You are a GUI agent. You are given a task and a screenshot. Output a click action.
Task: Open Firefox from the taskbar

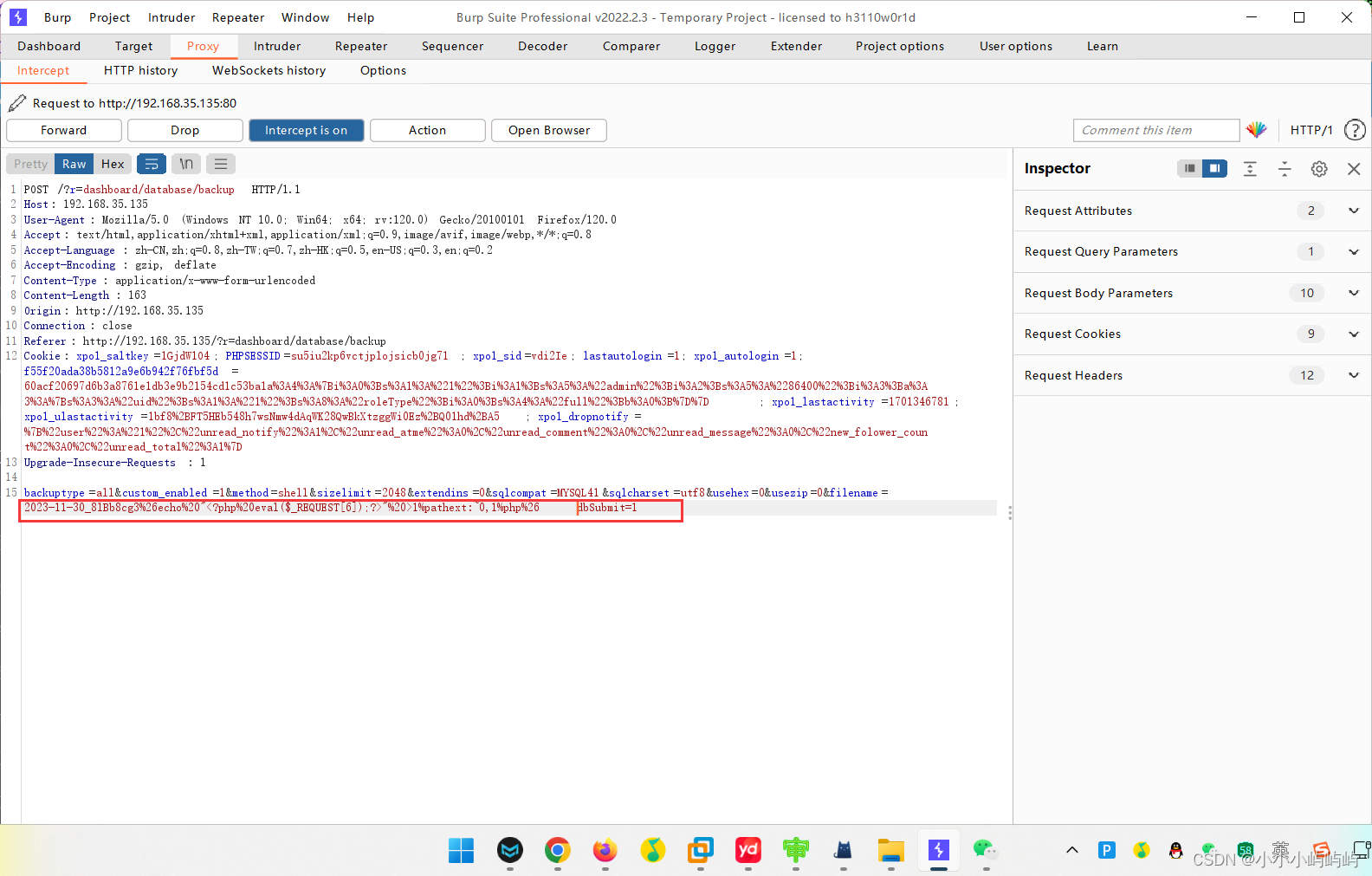pyautogui.click(x=605, y=851)
